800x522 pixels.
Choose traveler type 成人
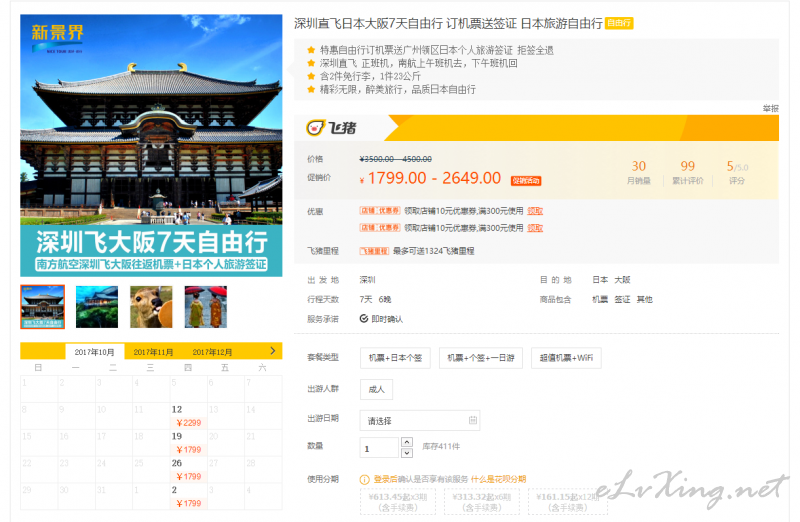click(x=377, y=389)
